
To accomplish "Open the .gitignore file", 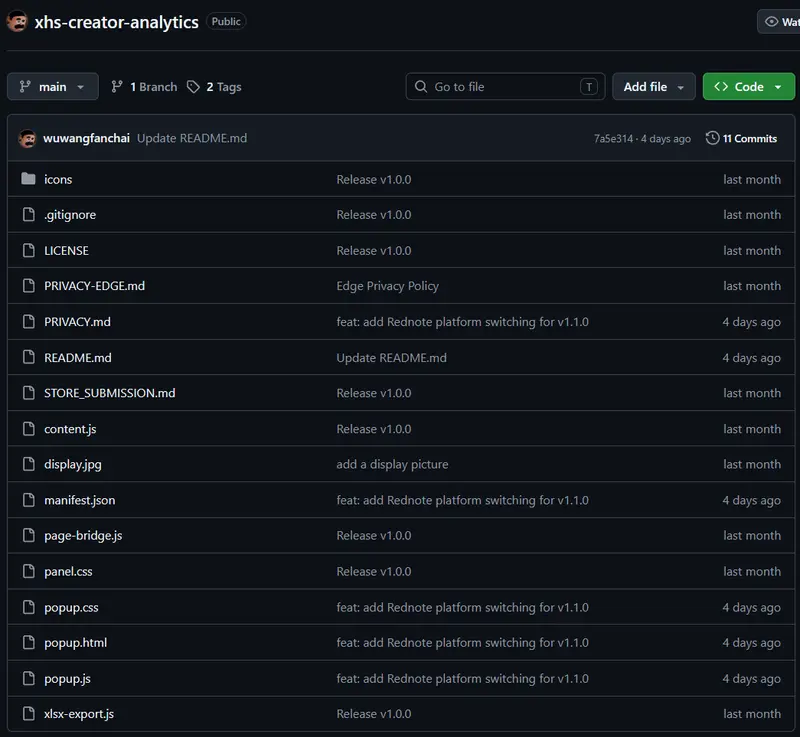I will tap(70, 215).
